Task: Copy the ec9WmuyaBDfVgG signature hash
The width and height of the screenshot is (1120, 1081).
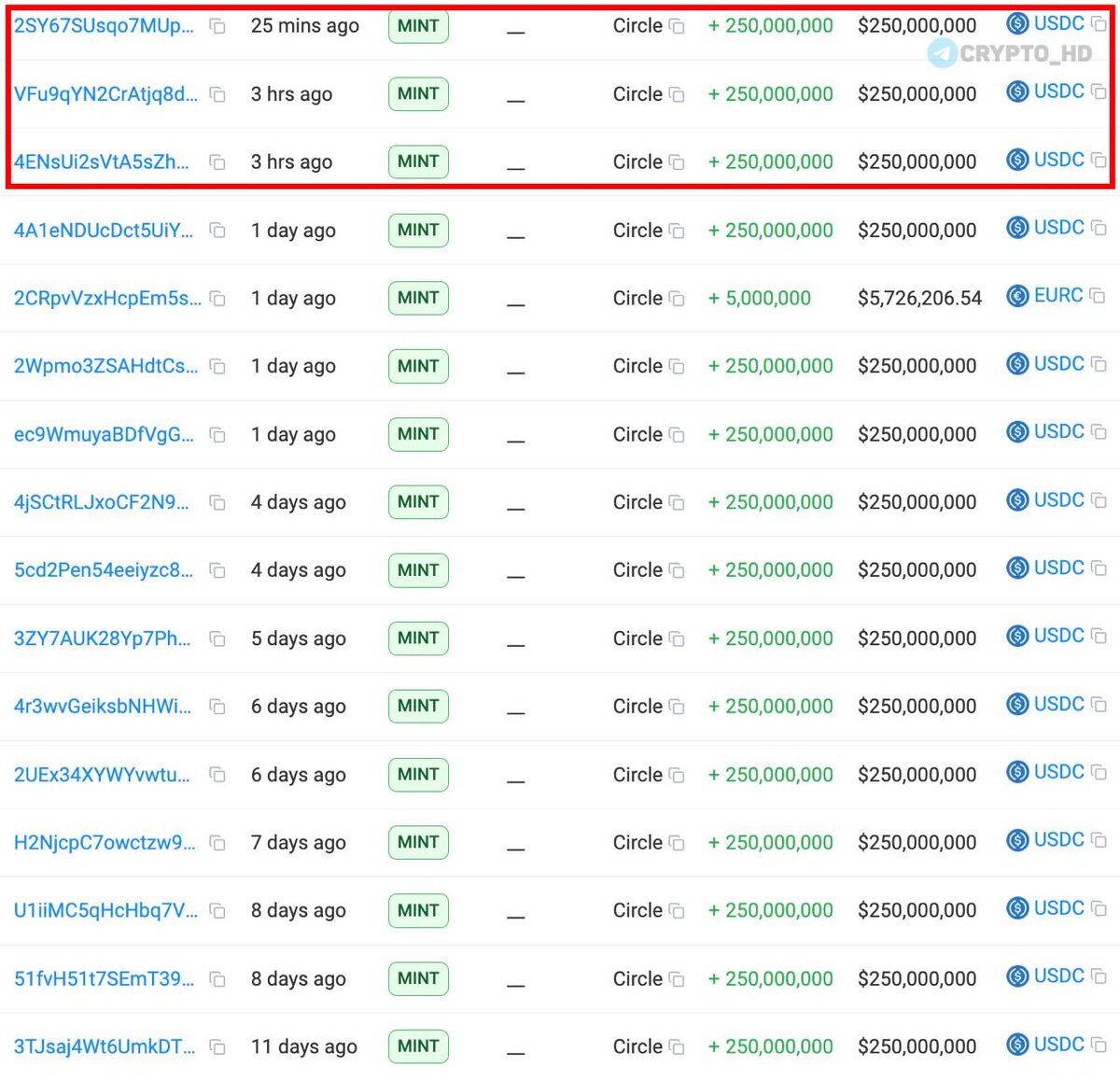Action: click(x=217, y=435)
